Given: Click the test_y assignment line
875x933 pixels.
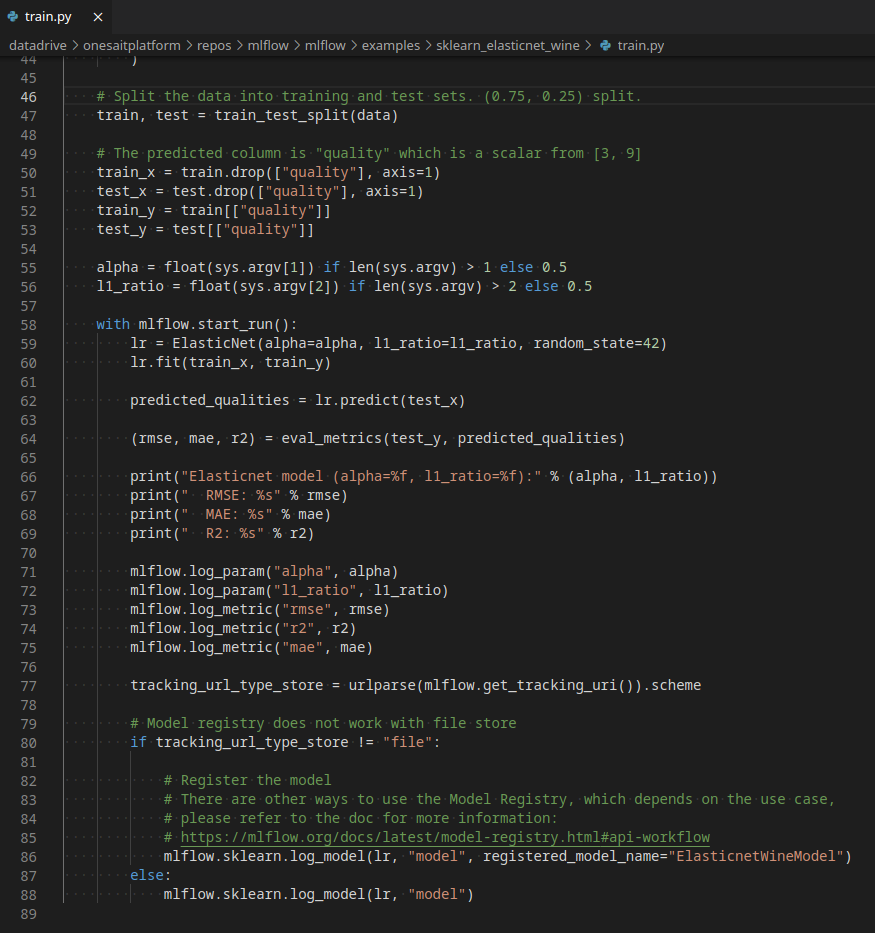Looking at the screenshot, I should (205, 230).
